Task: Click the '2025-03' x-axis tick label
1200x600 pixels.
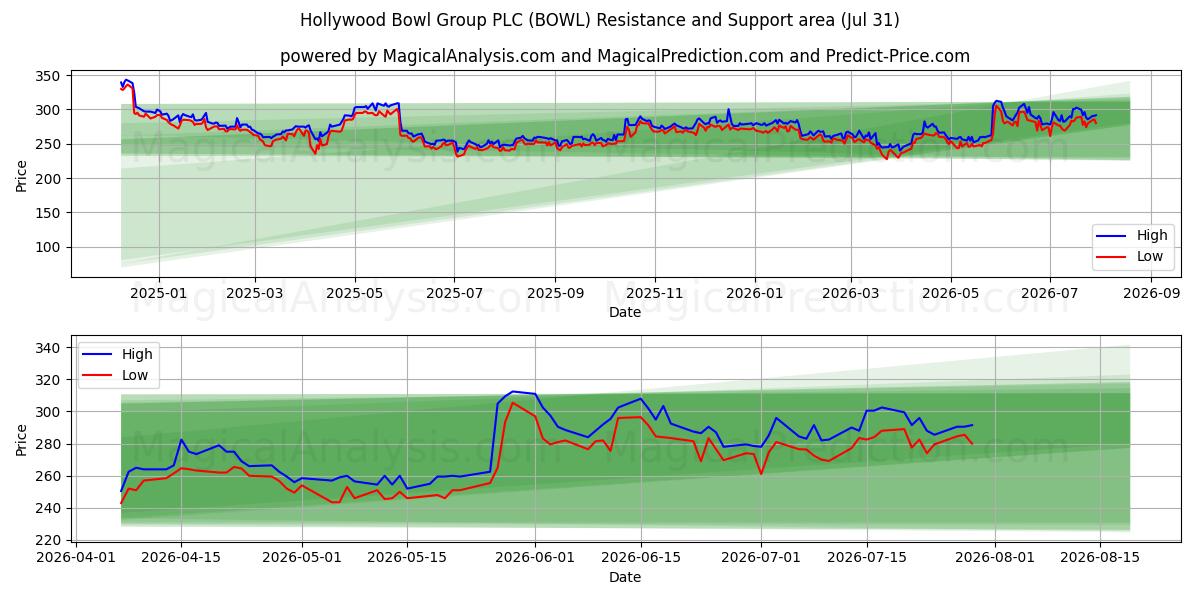Action: [255, 293]
